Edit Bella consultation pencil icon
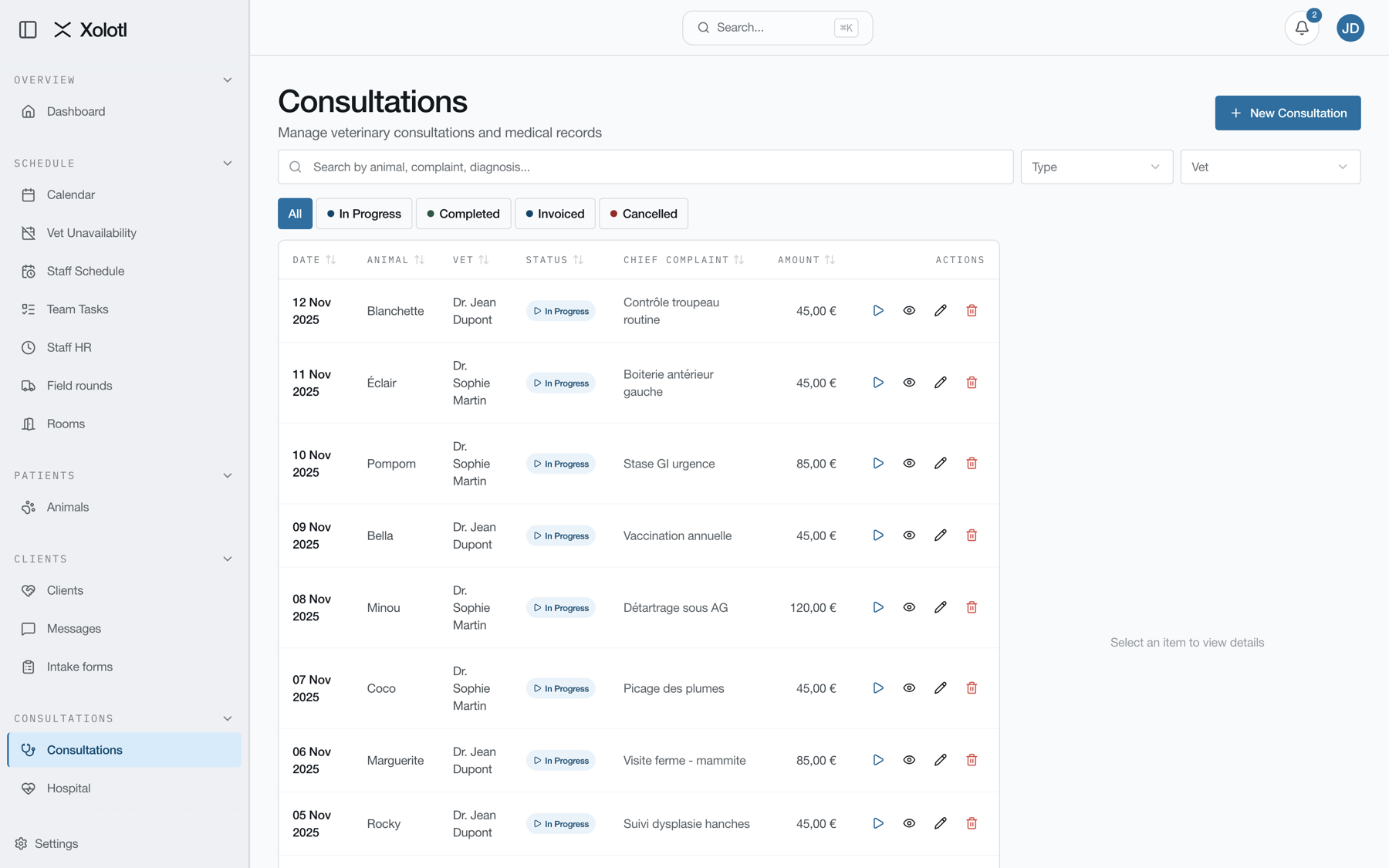The image size is (1389, 868). tap(940, 535)
